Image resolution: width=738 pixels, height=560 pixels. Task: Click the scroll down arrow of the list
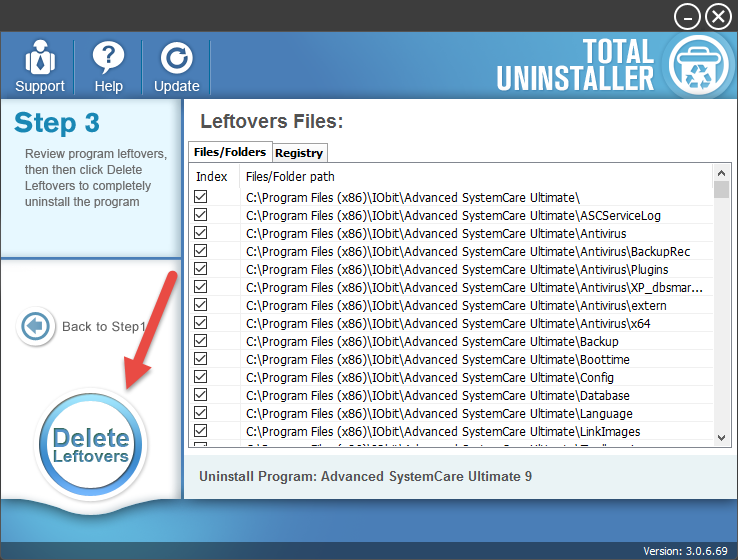(x=721, y=438)
